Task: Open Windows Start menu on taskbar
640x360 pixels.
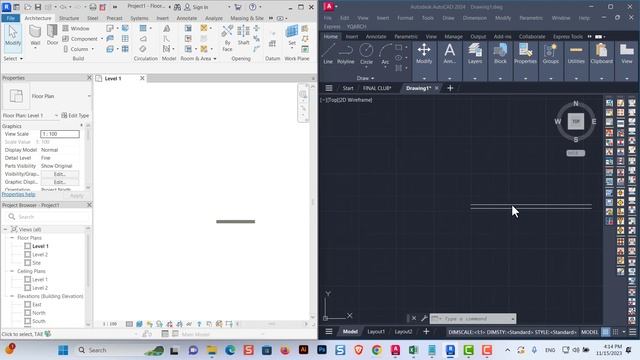Action: click(x=63, y=350)
